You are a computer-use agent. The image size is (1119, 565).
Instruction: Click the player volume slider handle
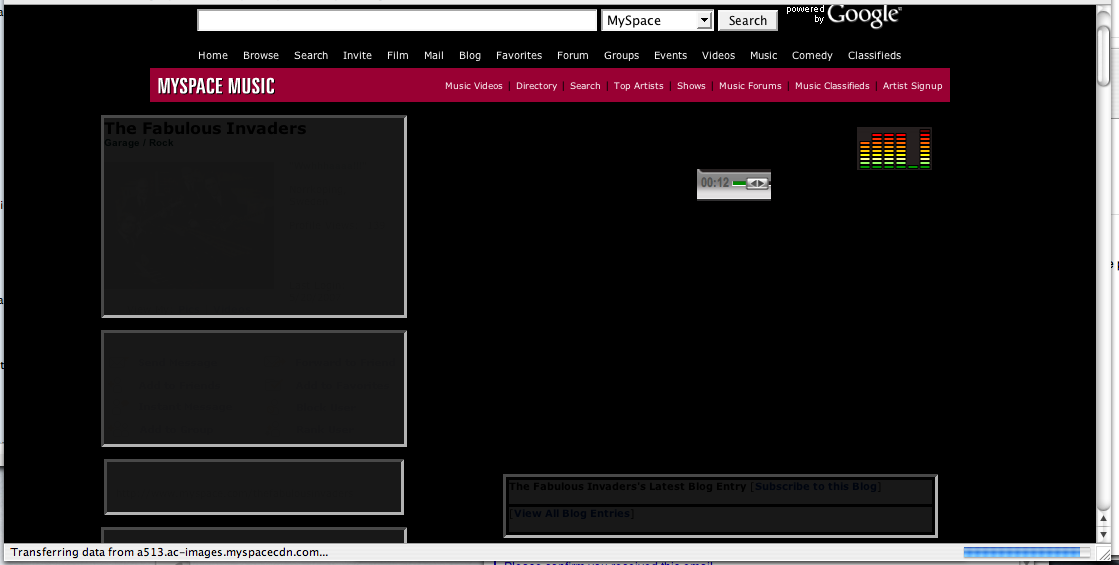(x=757, y=183)
